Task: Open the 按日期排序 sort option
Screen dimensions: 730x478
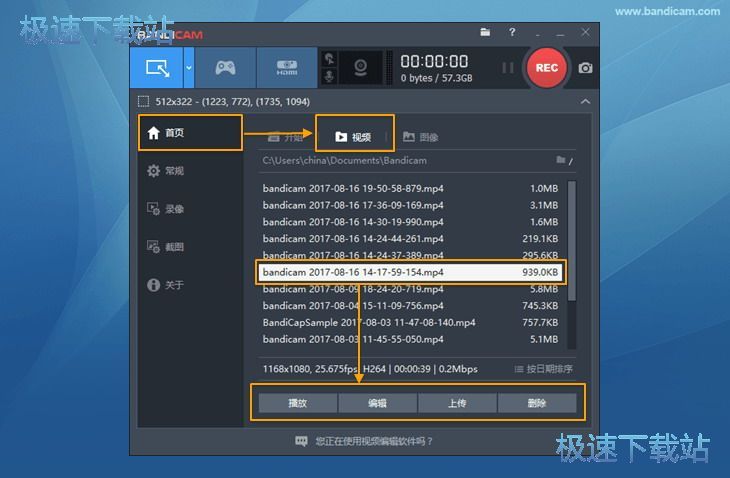Action: click(543, 369)
